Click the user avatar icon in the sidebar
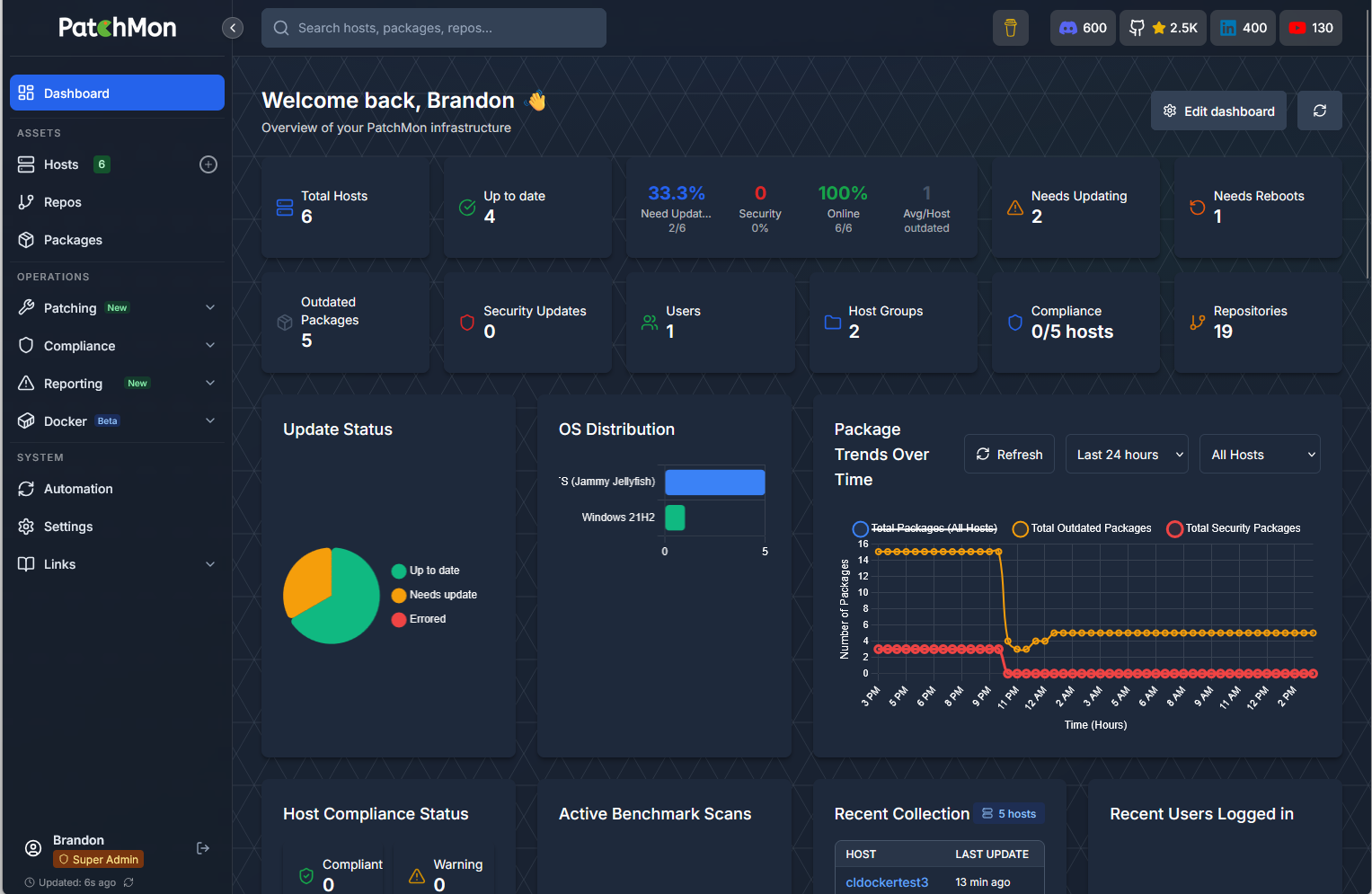 click(33, 848)
